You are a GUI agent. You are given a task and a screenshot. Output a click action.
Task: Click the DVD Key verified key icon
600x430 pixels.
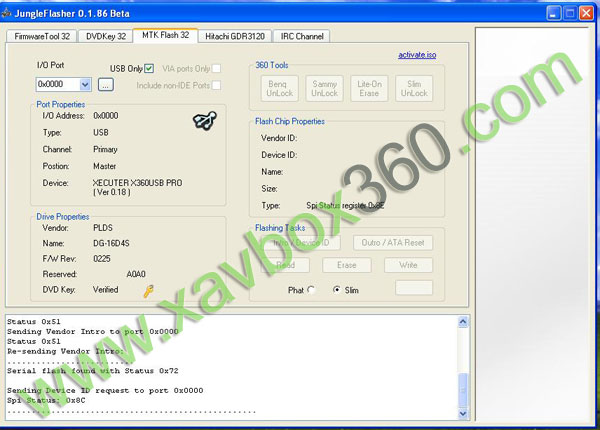point(148,291)
